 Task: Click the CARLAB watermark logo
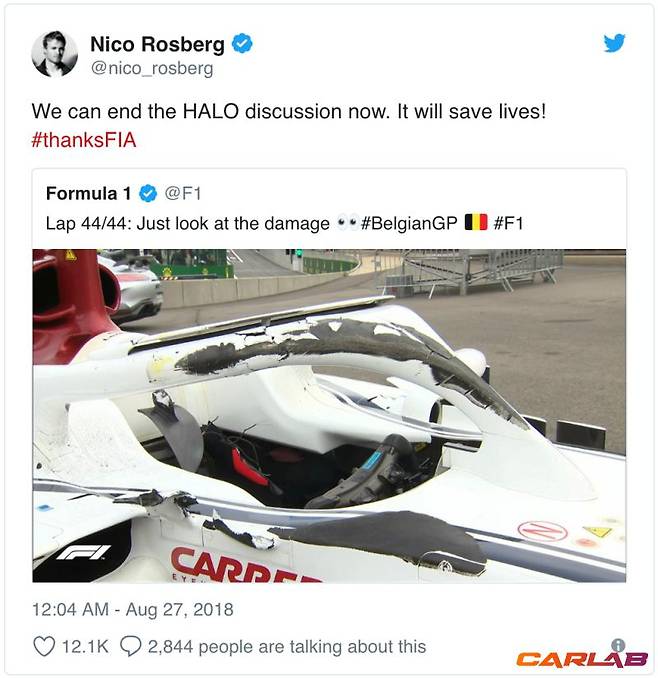582,659
